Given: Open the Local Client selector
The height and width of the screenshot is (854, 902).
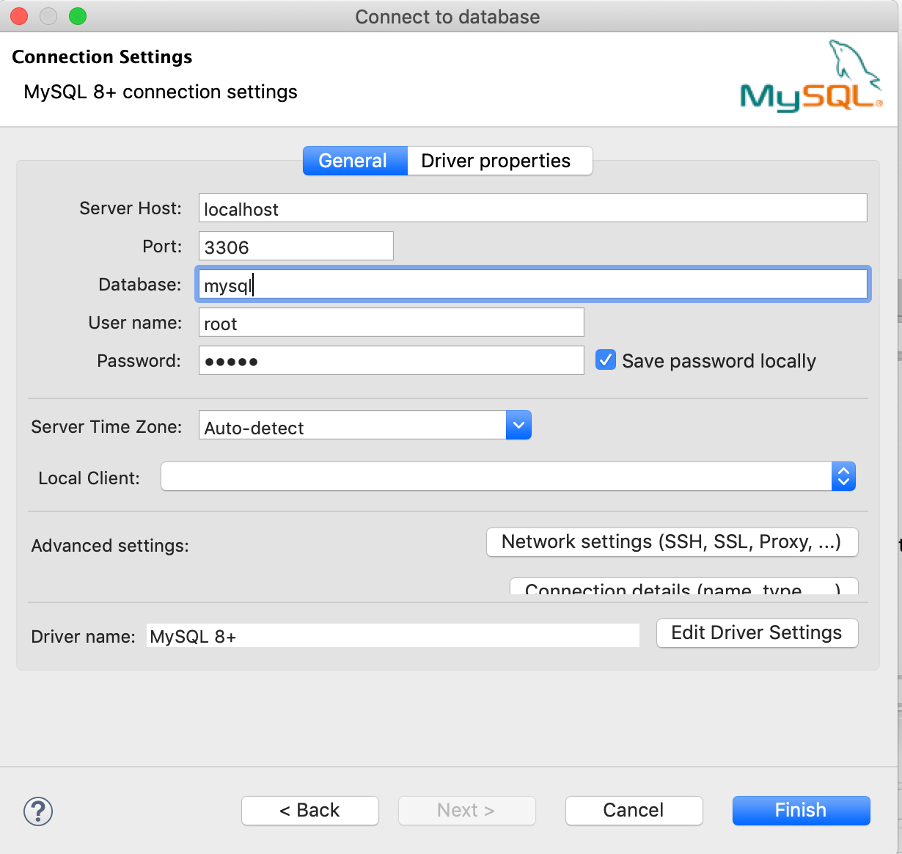Looking at the screenshot, I should pos(843,476).
